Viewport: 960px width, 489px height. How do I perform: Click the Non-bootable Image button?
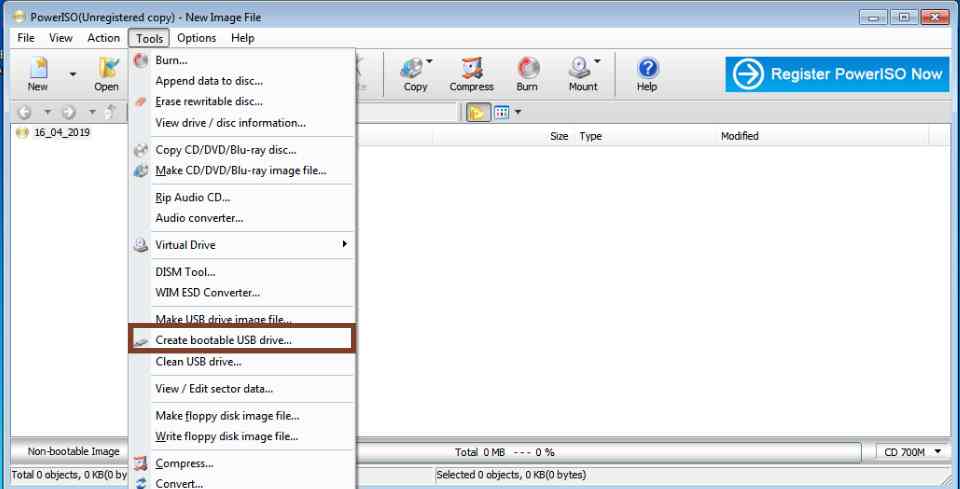(x=73, y=452)
